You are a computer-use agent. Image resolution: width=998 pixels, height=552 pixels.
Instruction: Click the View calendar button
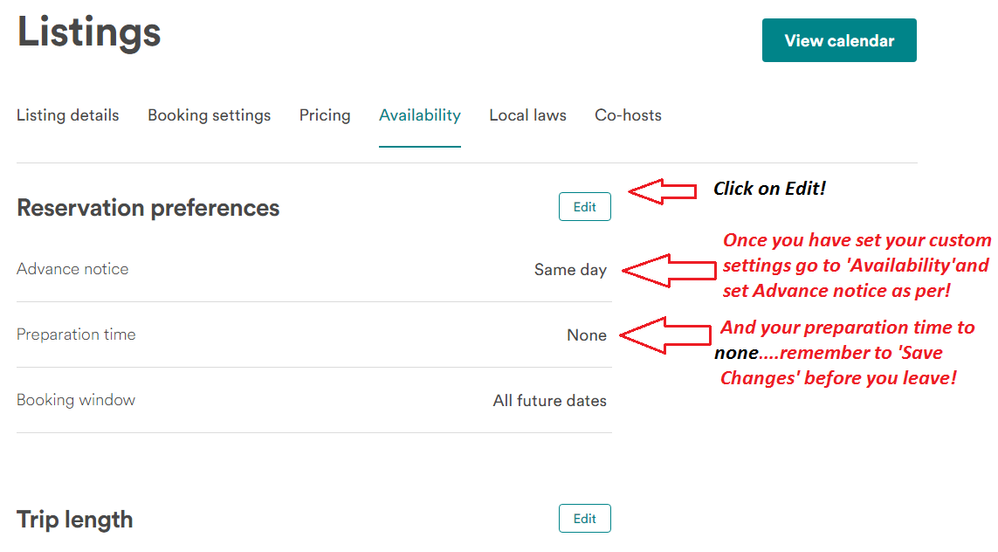tap(839, 41)
